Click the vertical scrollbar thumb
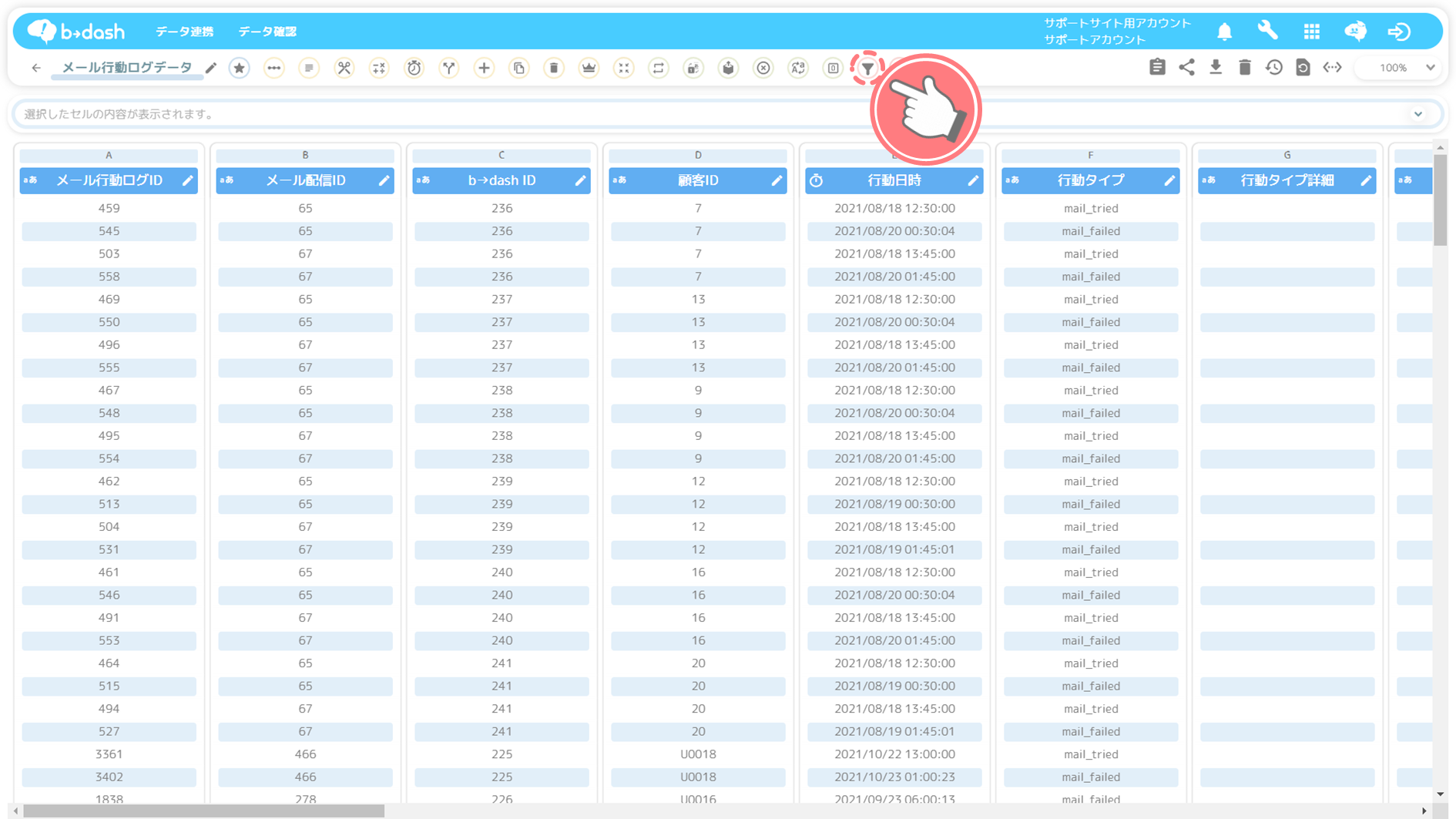The height and width of the screenshot is (819, 1456). click(x=1440, y=200)
